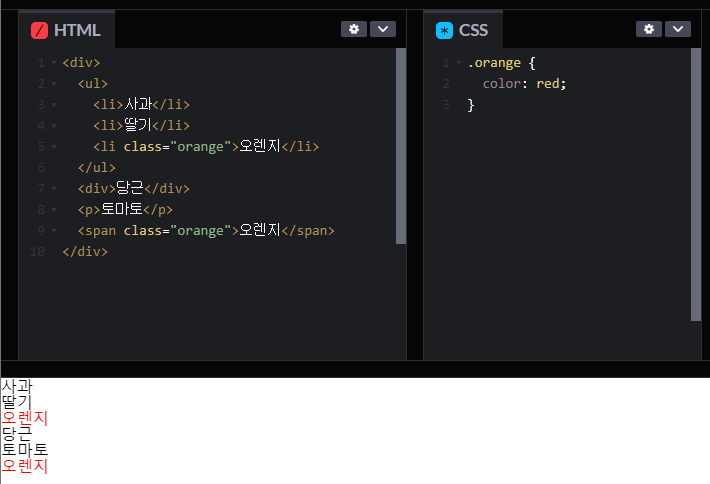Screen dimensions: 710x484
Task: Click the closing </ul> tag
Action: tap(96, 168)
